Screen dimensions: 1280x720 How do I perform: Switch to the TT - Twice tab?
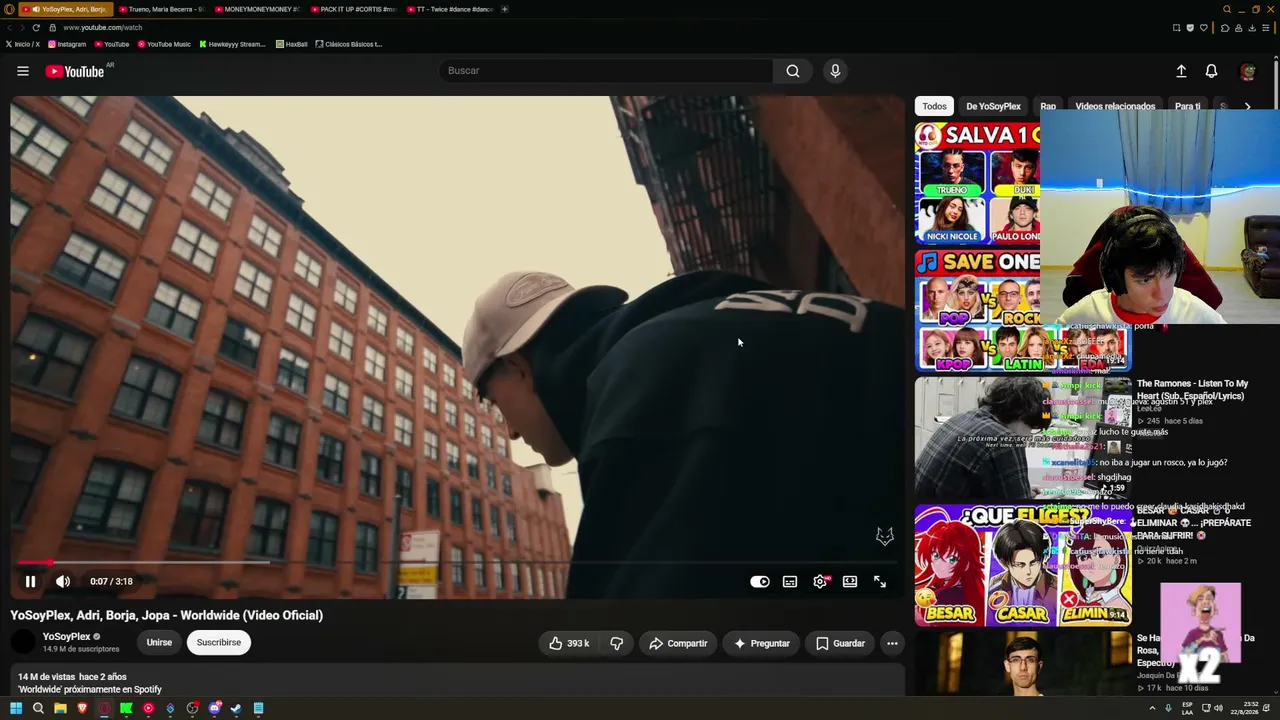pyautogui.click(x=449, y=9)
